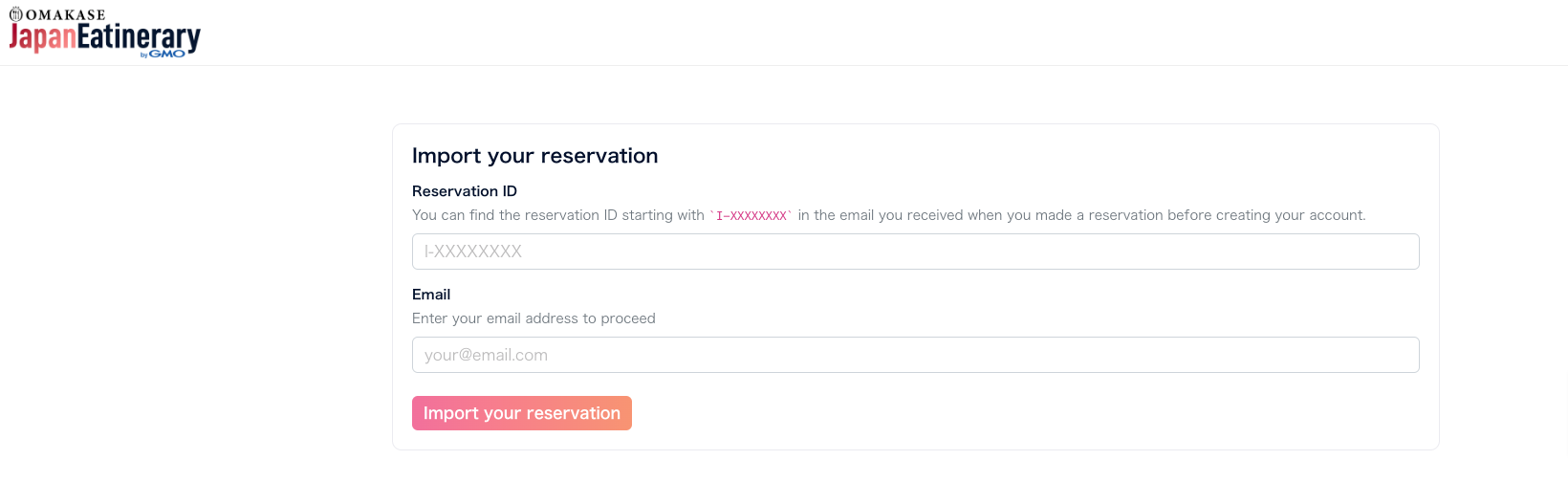Click the 'Enter your email address to proceed' hint

click(x=534, y=318)
